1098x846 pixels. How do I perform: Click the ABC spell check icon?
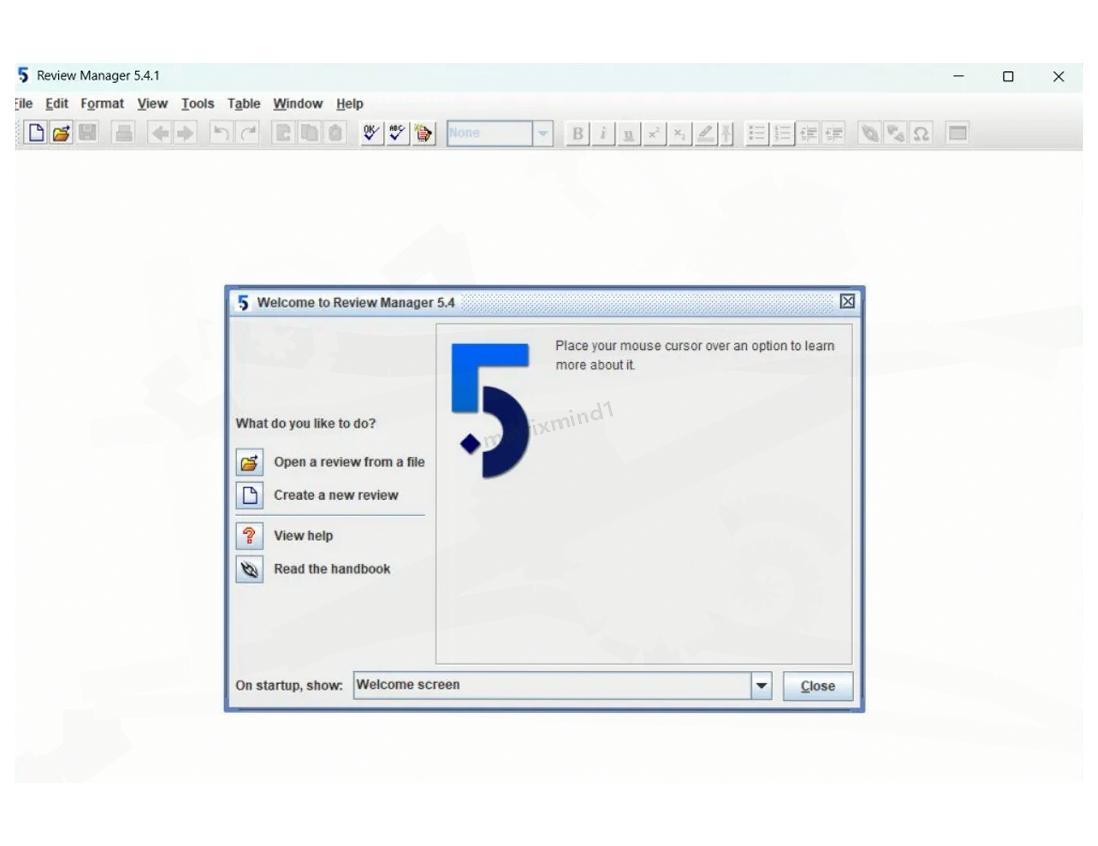click(x=397, y=133)
